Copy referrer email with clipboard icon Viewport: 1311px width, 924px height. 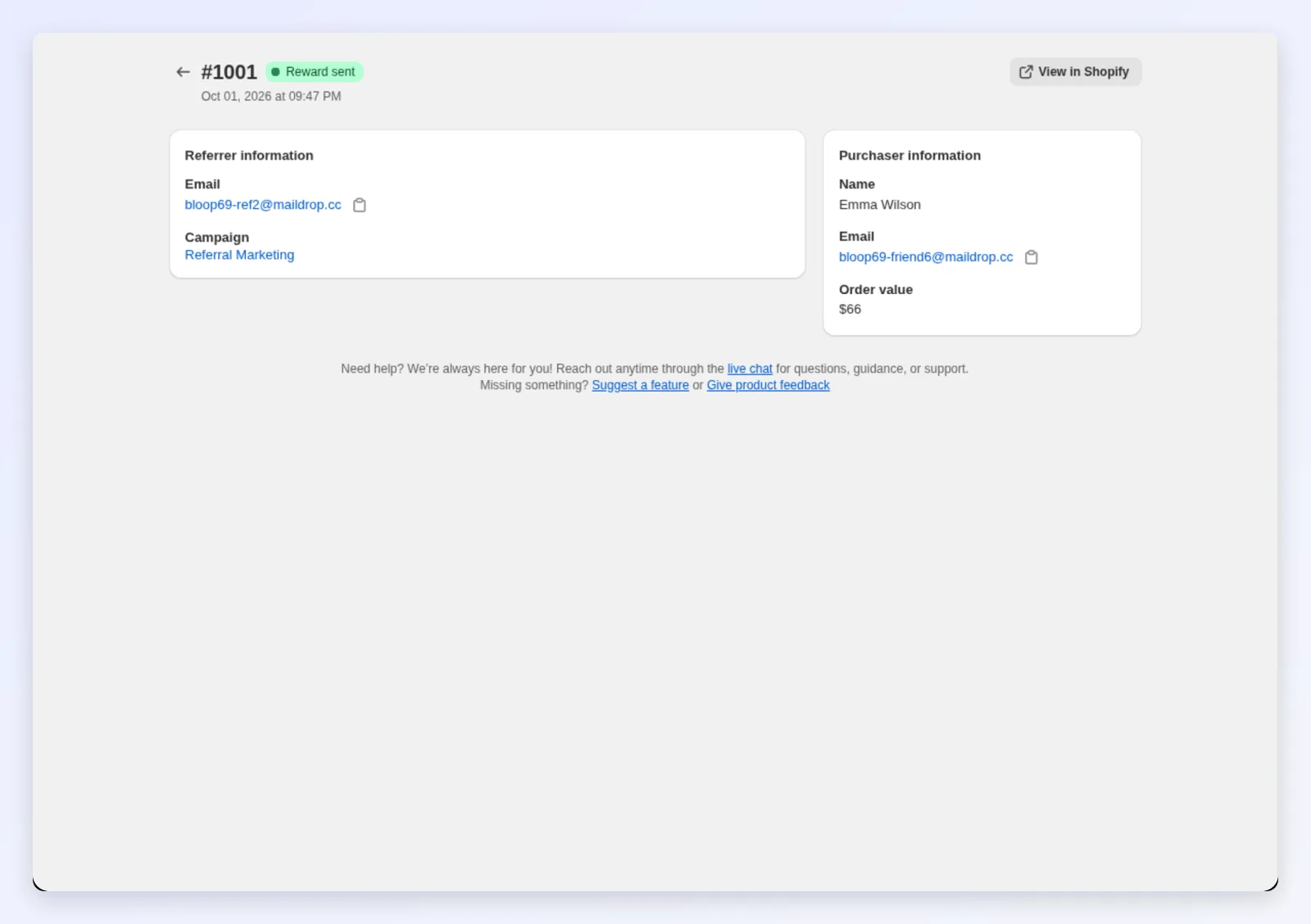pos(359,205)
